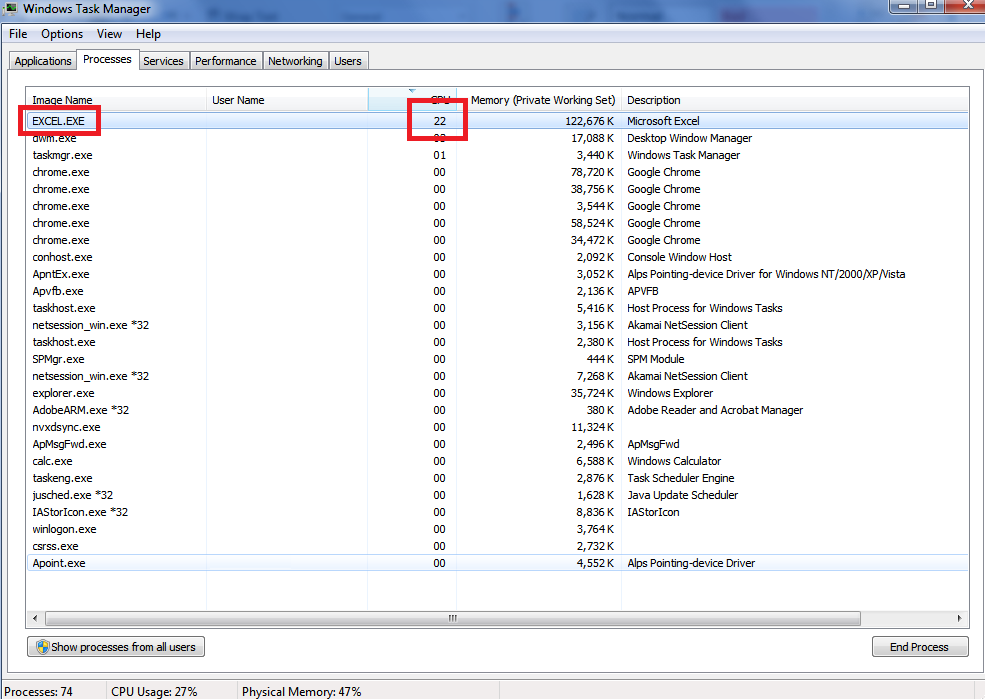The width and height of the screenshot is (985, 699).
Task: Select the ApMsgFwd.exe process
Action: (497, 443)
